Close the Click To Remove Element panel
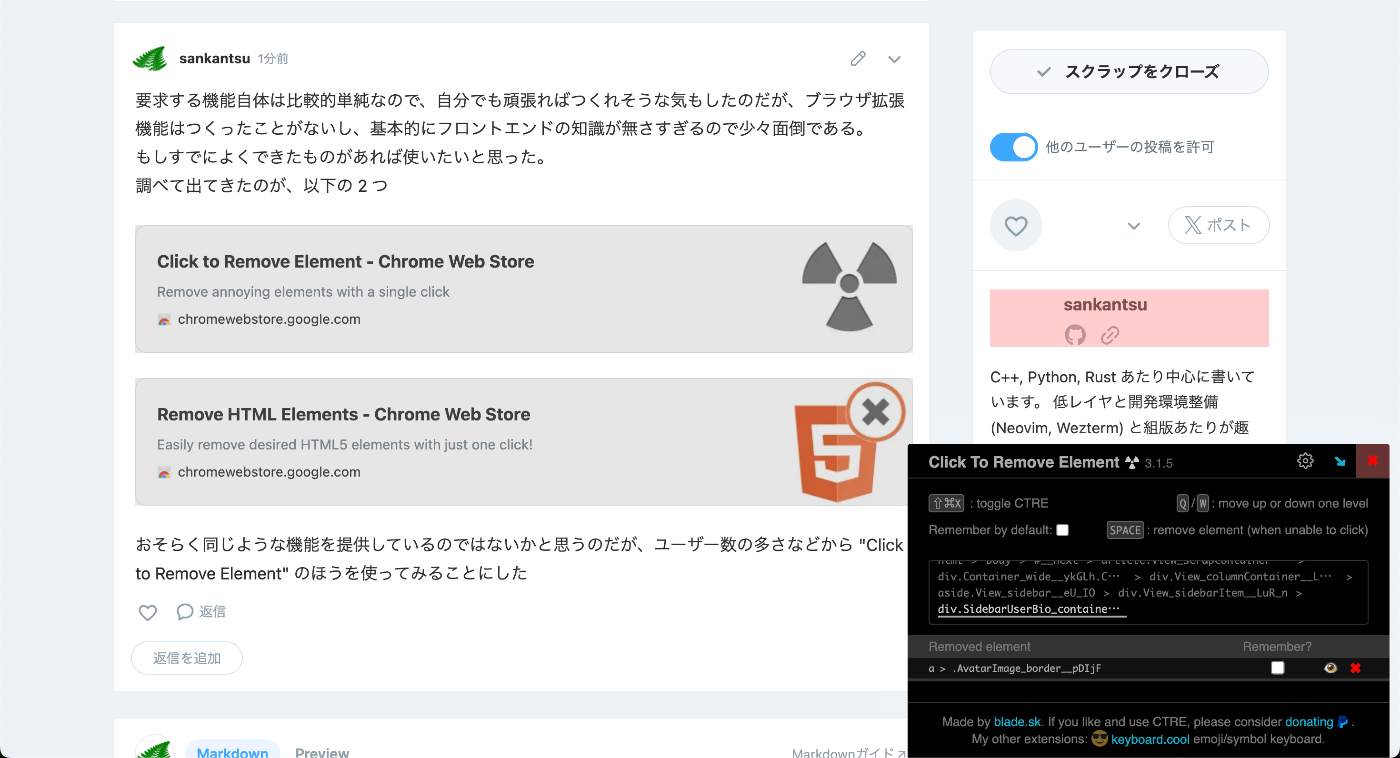This screenshot has width=1400, height=758. (x=1372, y=461)
